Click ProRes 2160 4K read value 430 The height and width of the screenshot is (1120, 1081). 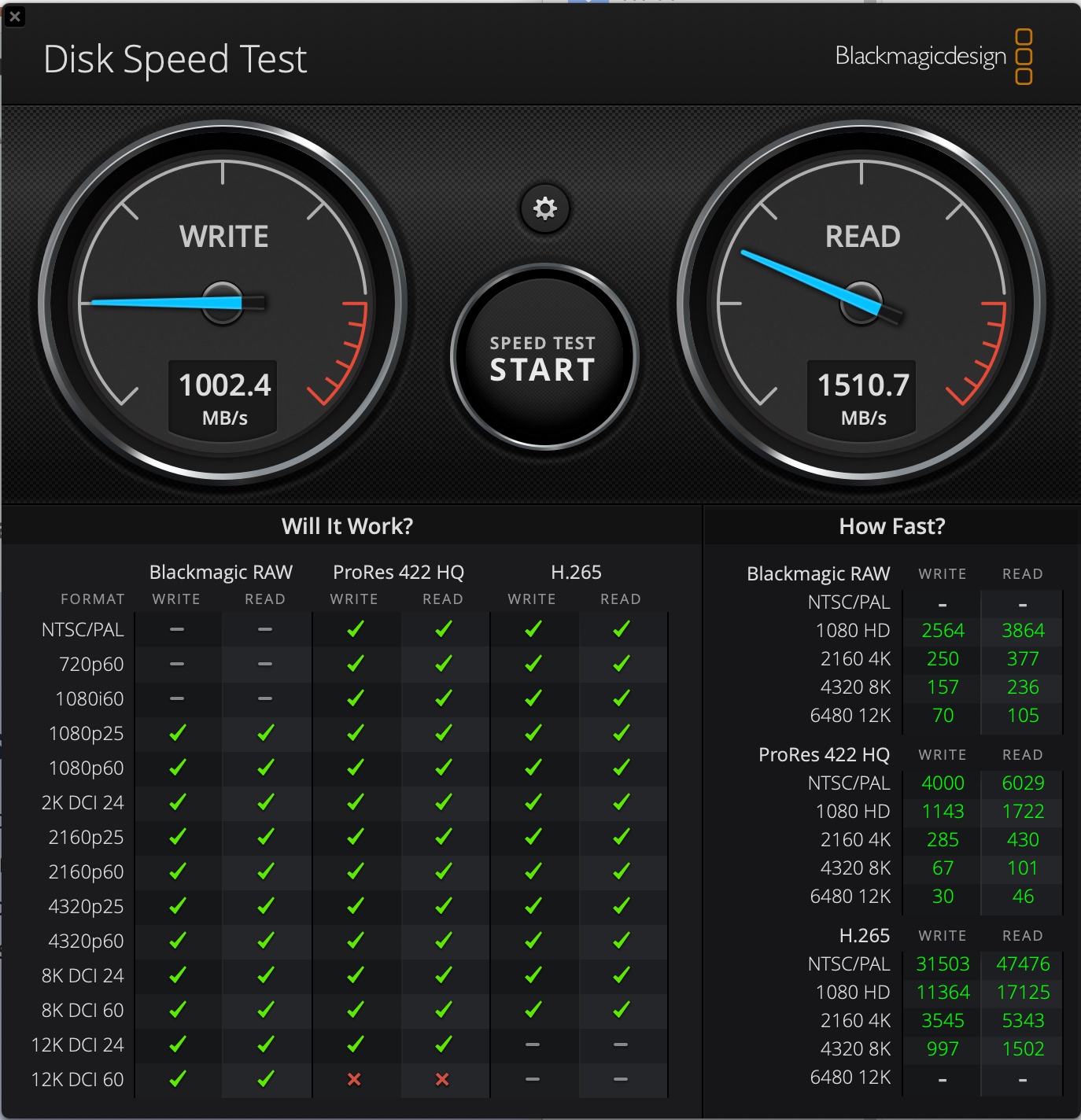(x=1023, y=840)
